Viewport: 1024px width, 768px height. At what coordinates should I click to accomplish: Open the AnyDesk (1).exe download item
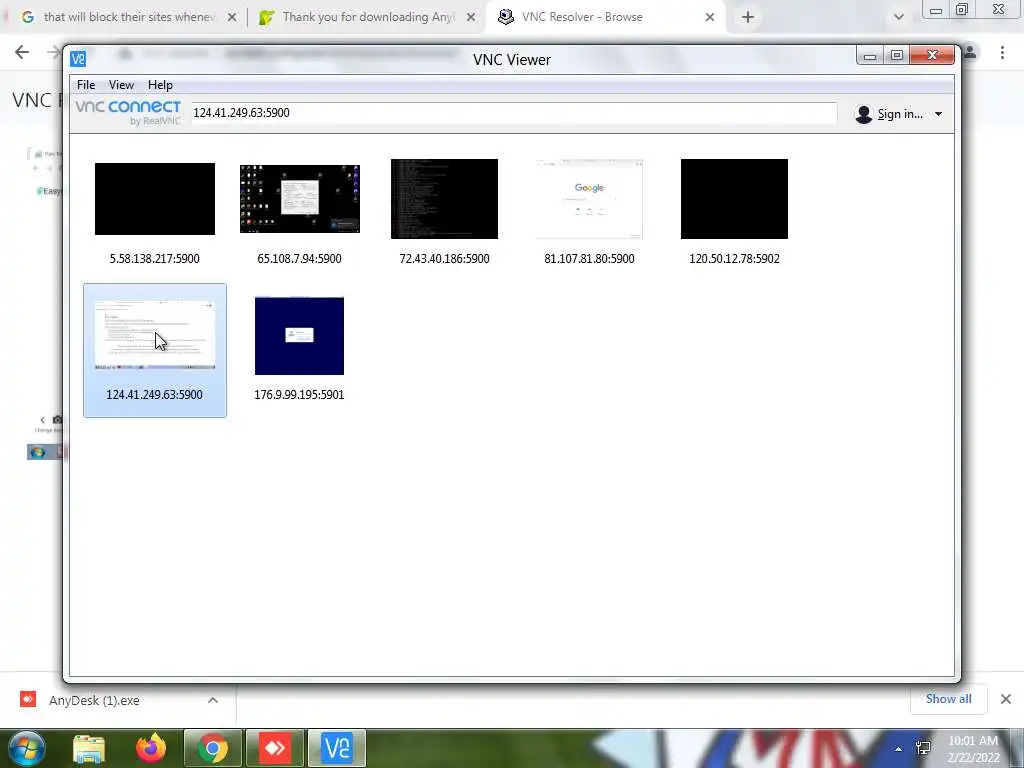coord(94,700)
